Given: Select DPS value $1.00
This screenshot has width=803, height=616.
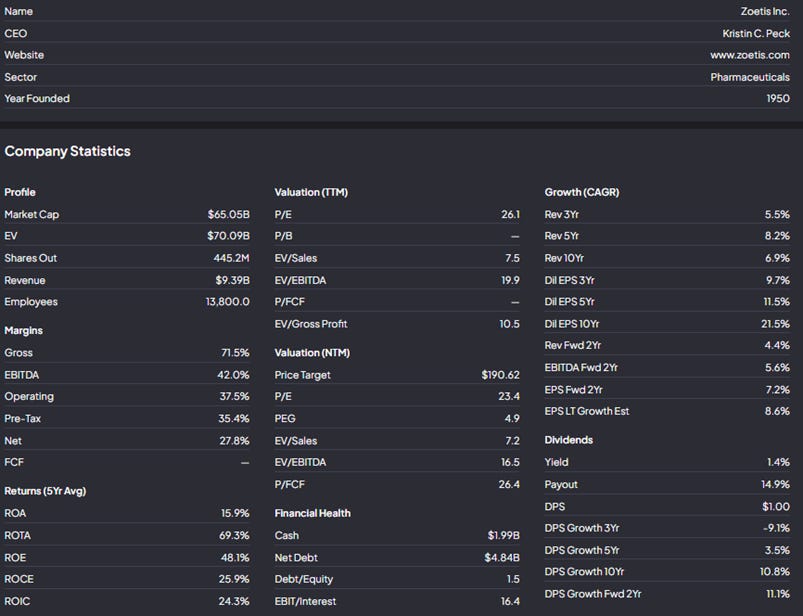Looking at the screenshot, I should click(776, 506).
